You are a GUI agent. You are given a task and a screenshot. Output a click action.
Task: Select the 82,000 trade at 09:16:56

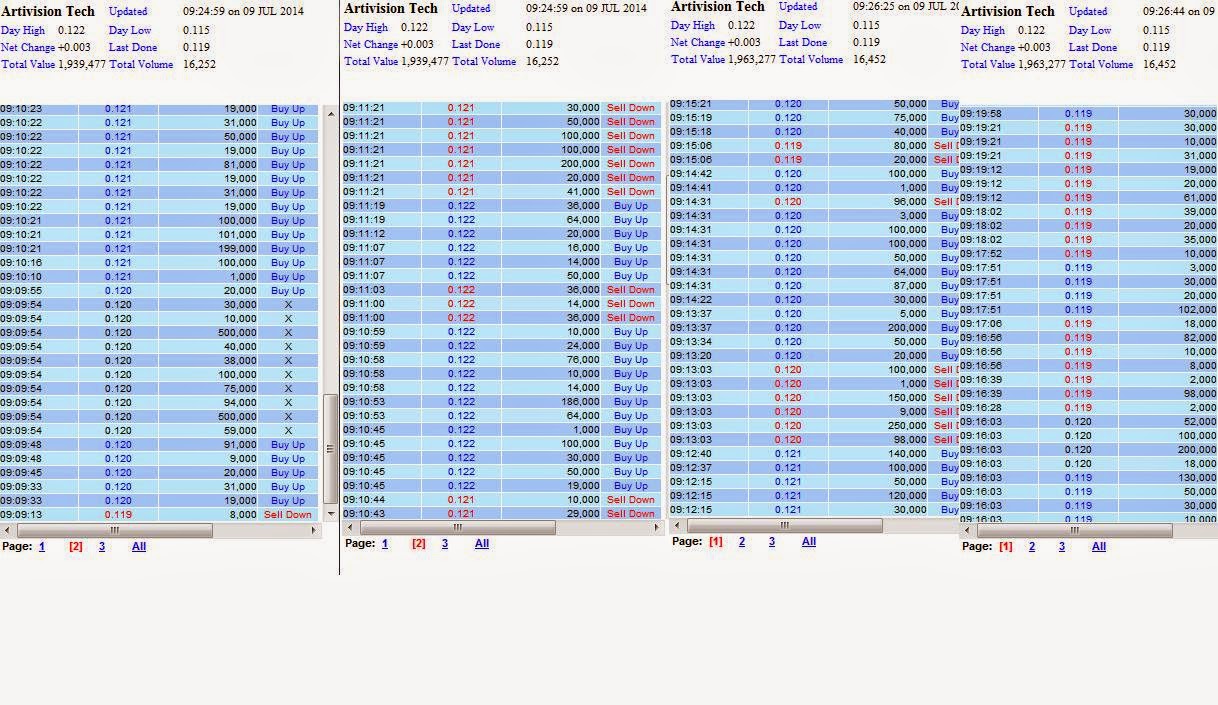pyautogui.click(x=1089, y=338)
